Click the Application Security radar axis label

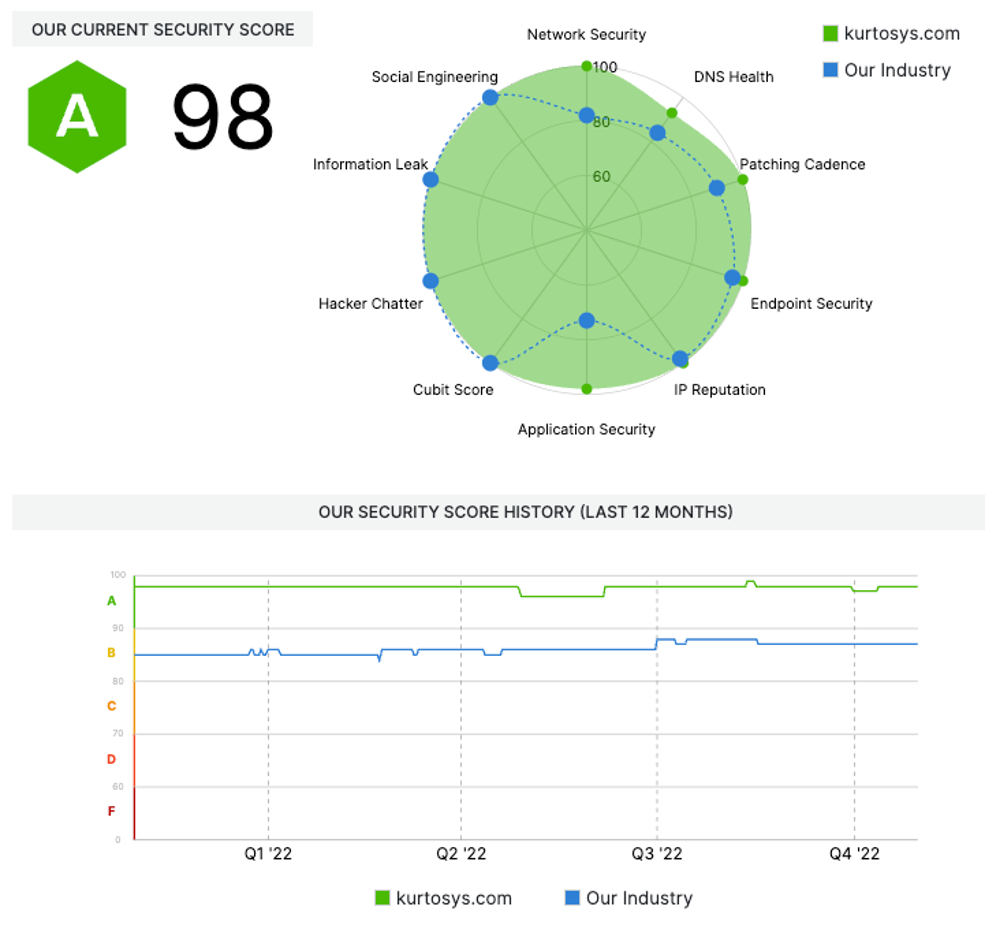586,429
